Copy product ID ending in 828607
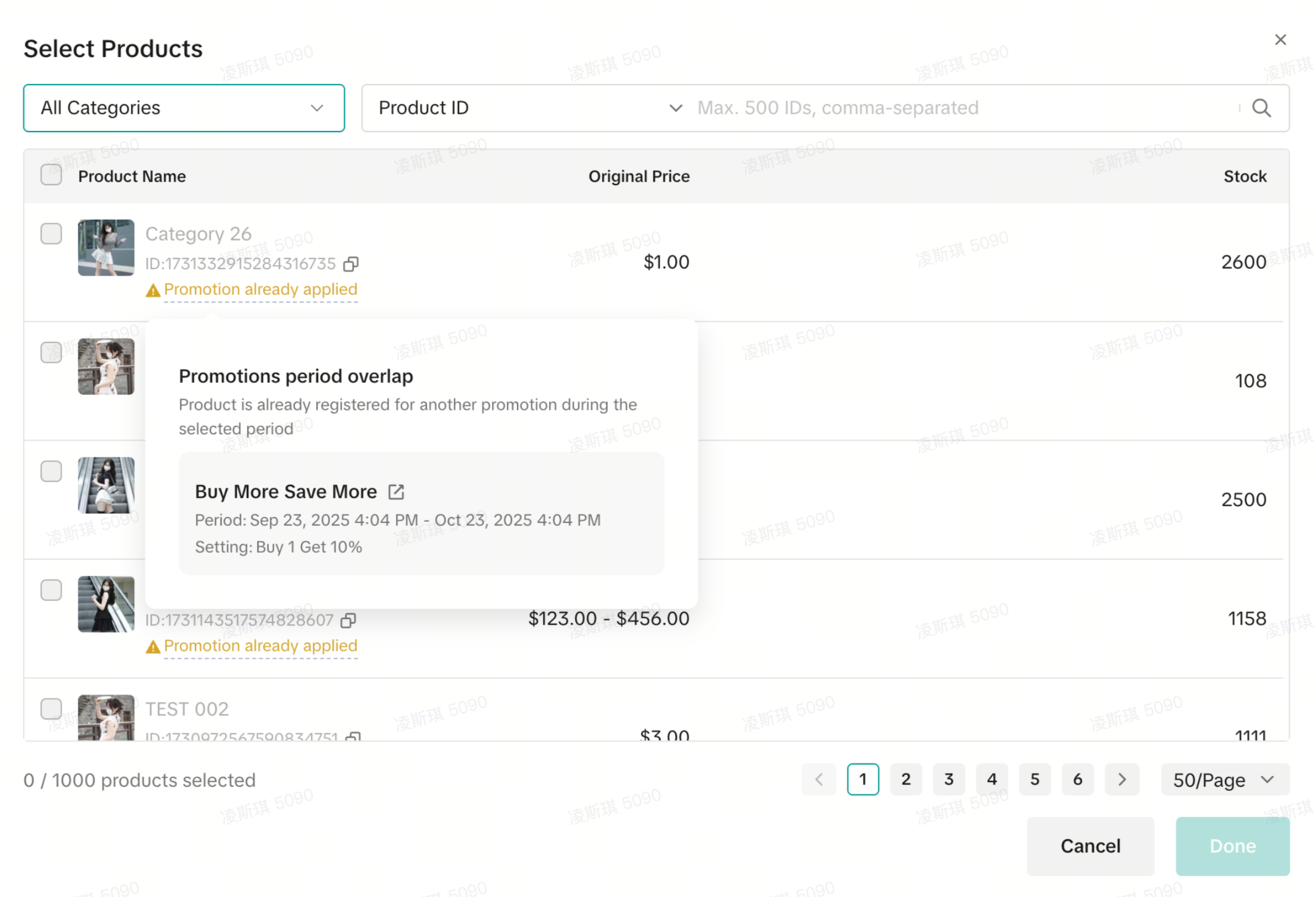Screen dimensions: 1316x897 348,621
